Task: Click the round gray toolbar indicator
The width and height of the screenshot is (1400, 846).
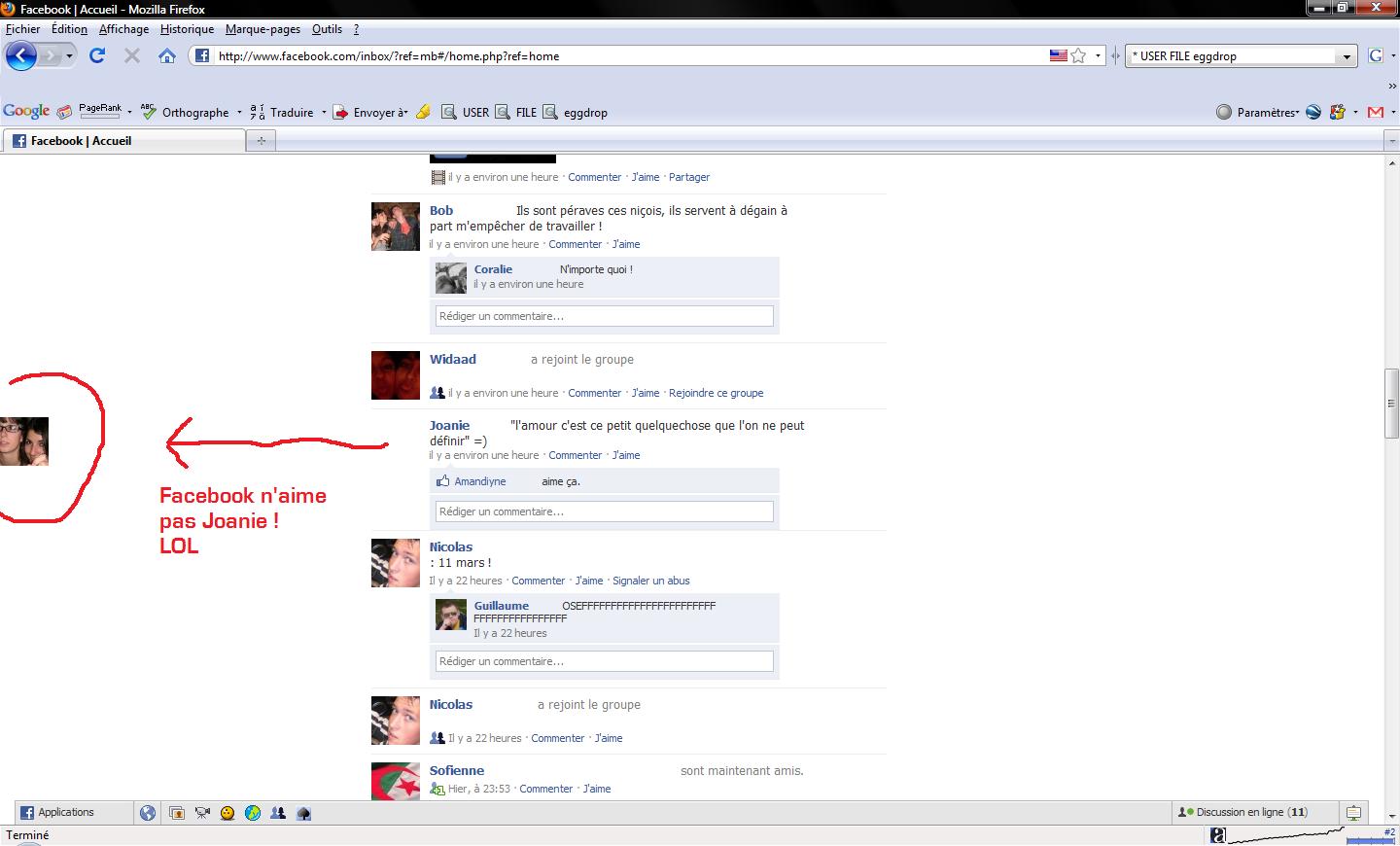Action: pyautogui.click(x=1224, y=112)
